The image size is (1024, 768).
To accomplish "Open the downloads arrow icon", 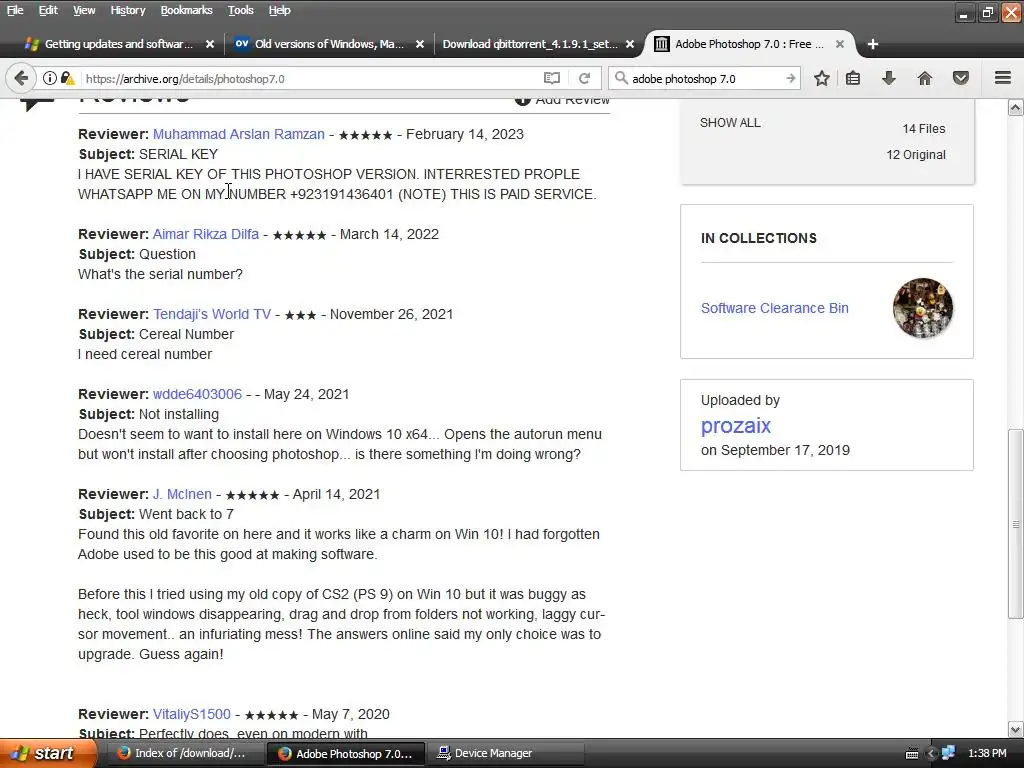I will (889, 78).
